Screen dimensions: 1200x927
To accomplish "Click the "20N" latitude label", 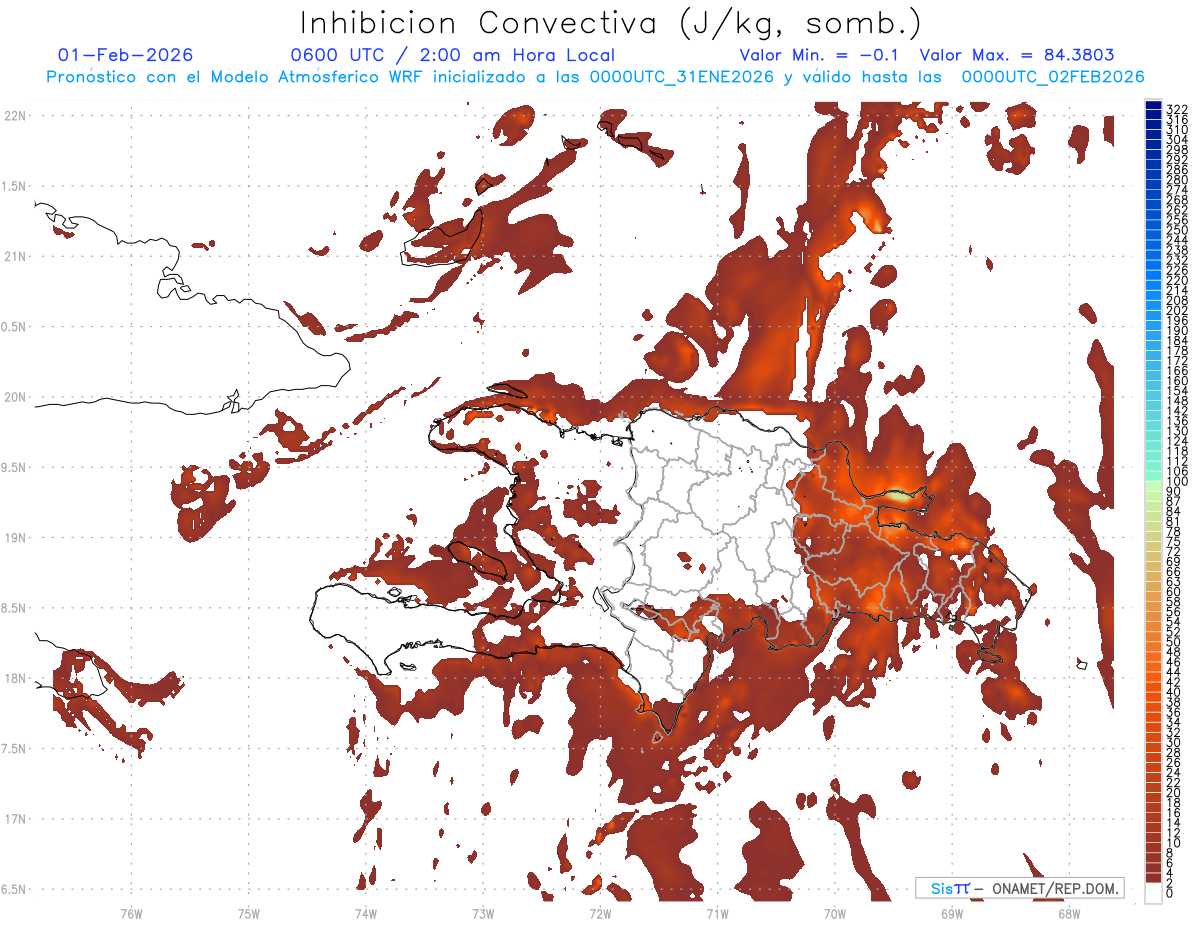I will click(16, 397).
